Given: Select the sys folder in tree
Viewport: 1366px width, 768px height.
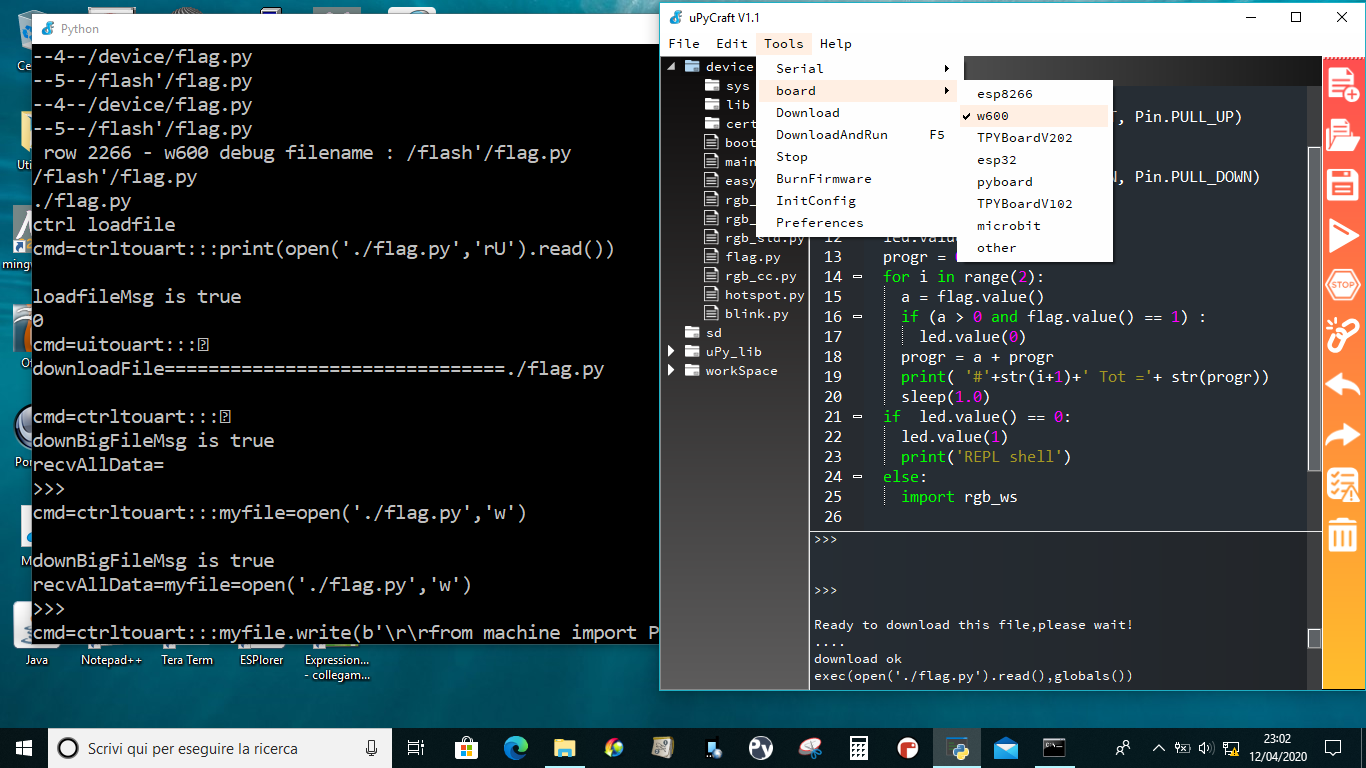Looking at the screenshot, I should (x=738, y=86).
